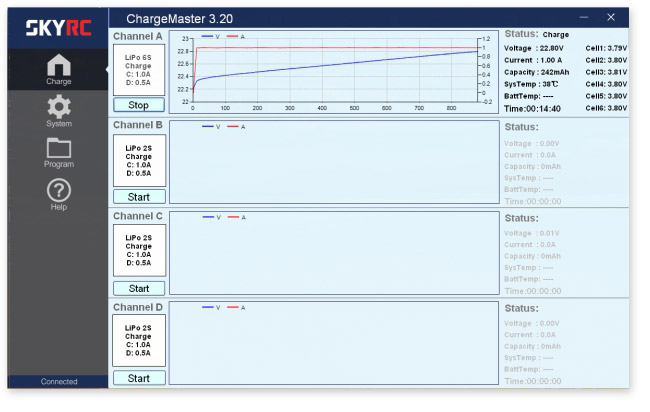Click Cell4 3.80V value

pos(606,84)
